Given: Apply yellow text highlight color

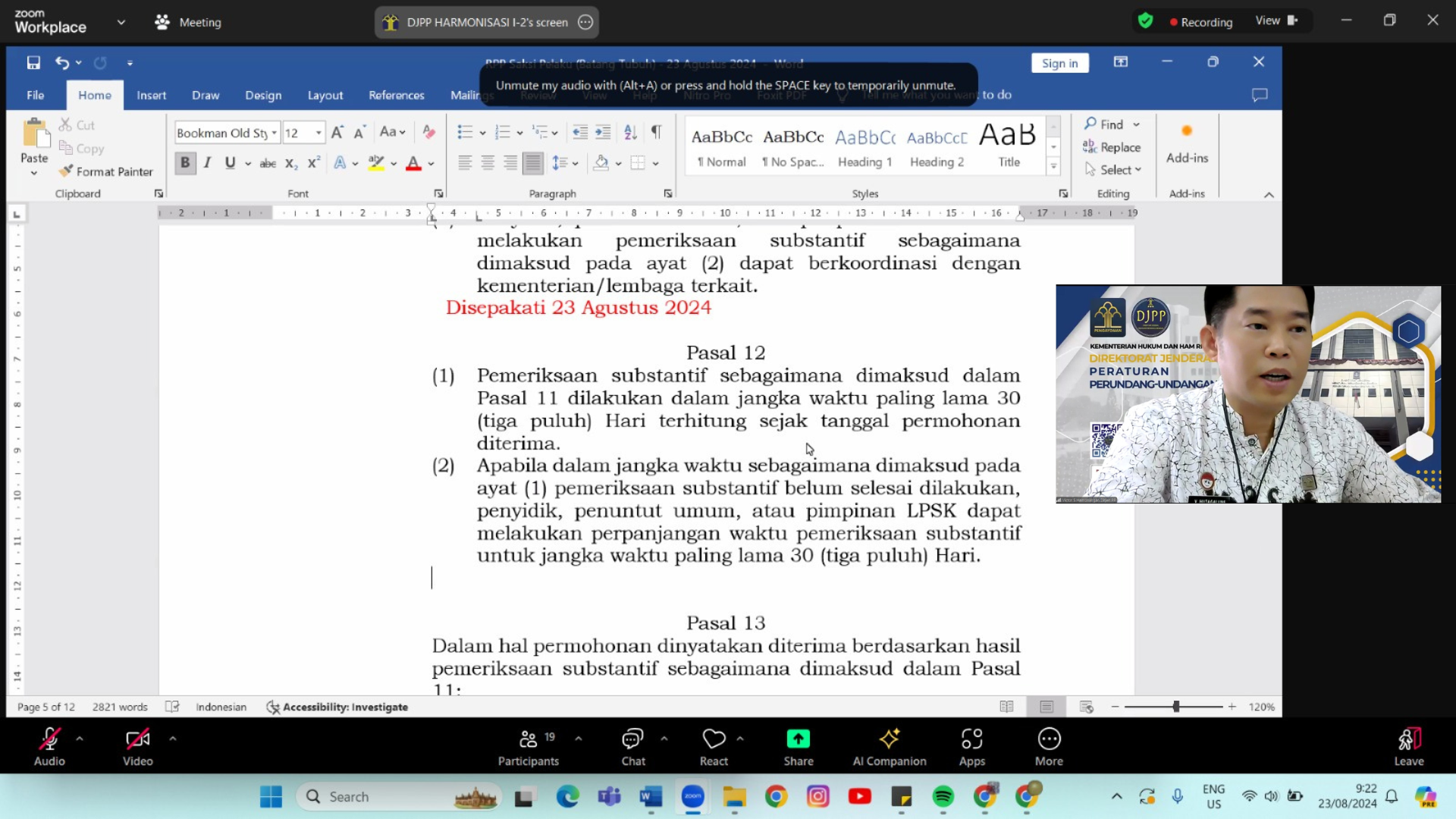Looking at the screenshot, I should pos(376,163).
